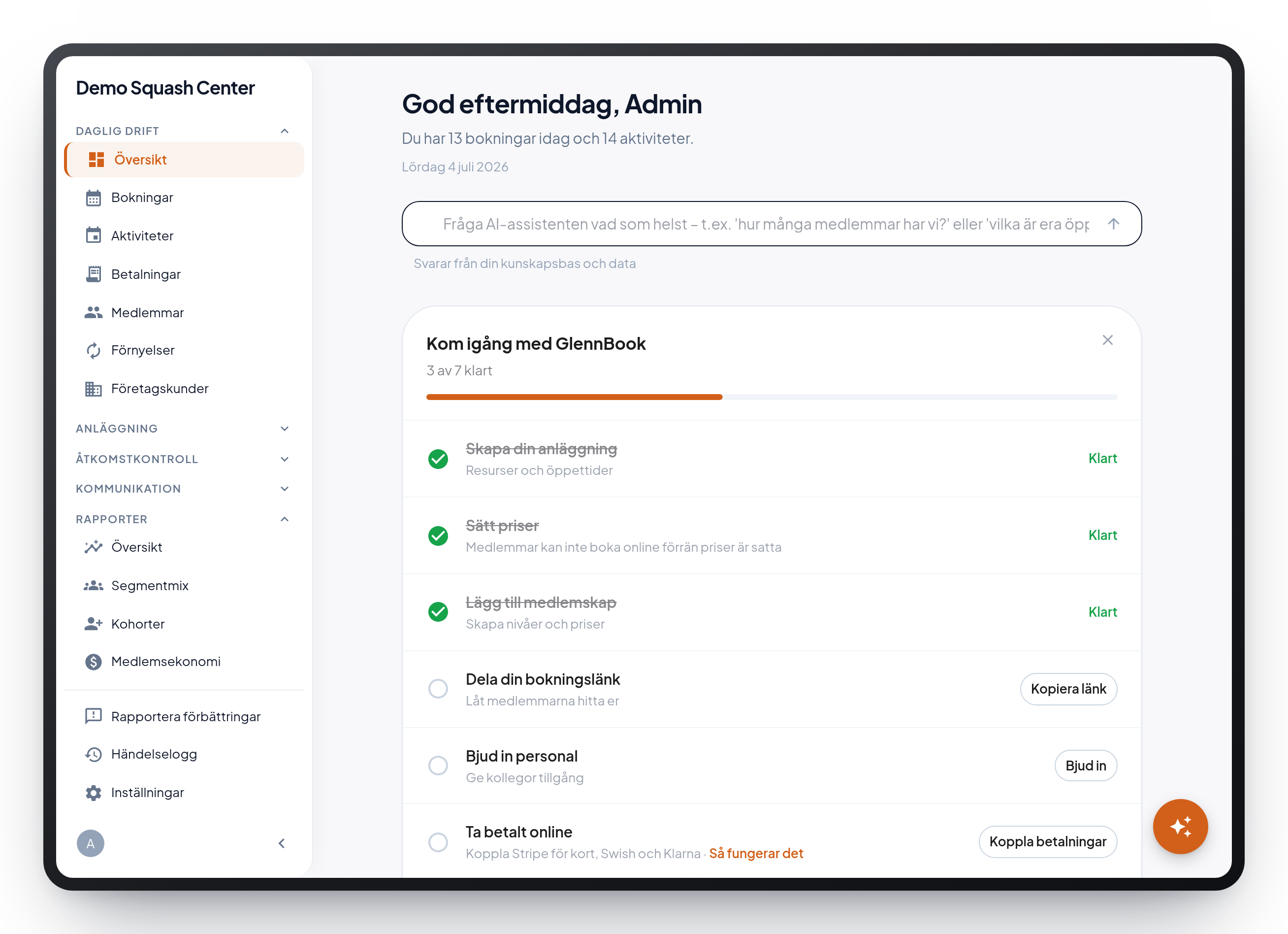
Task: Select the Förnyelser renewal icon
Action: tap(93, 351)
